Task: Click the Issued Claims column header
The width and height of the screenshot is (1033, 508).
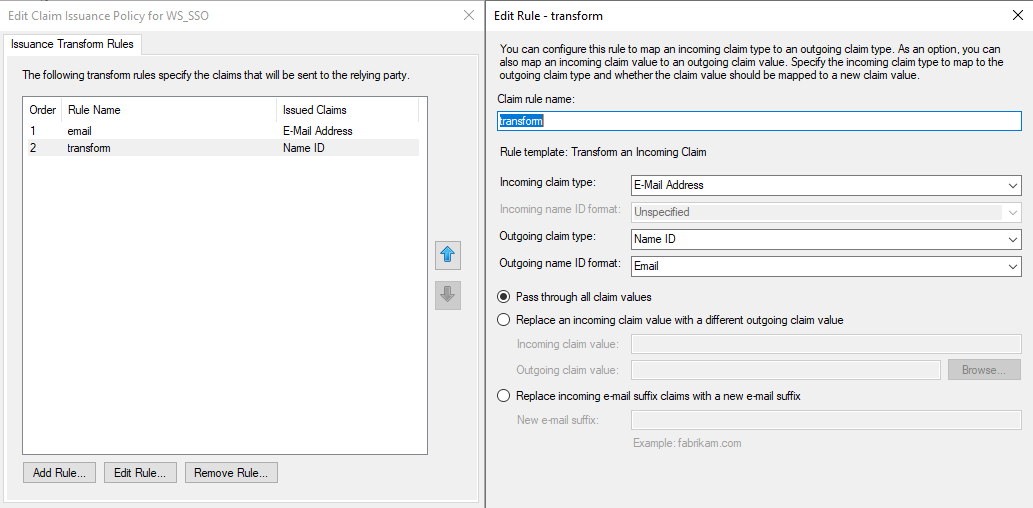Action: tap(347, 110)
